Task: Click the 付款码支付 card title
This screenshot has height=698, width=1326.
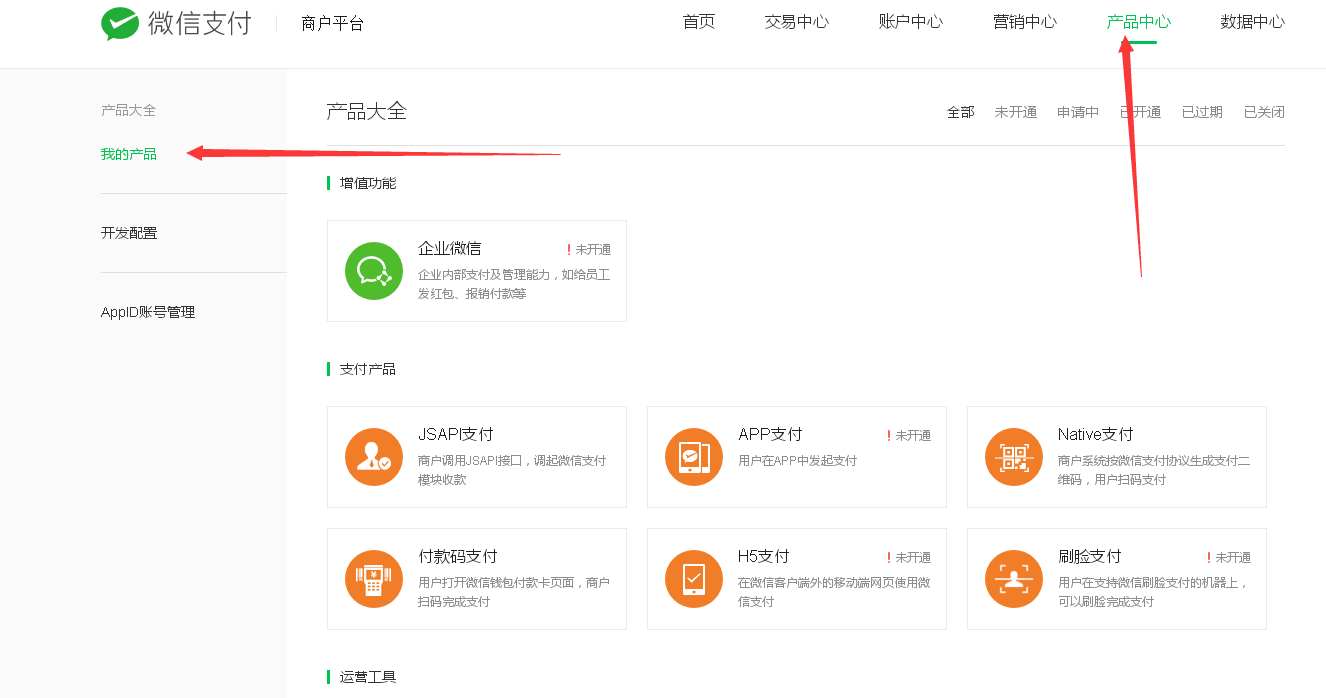Action: (x=457, y=556)
